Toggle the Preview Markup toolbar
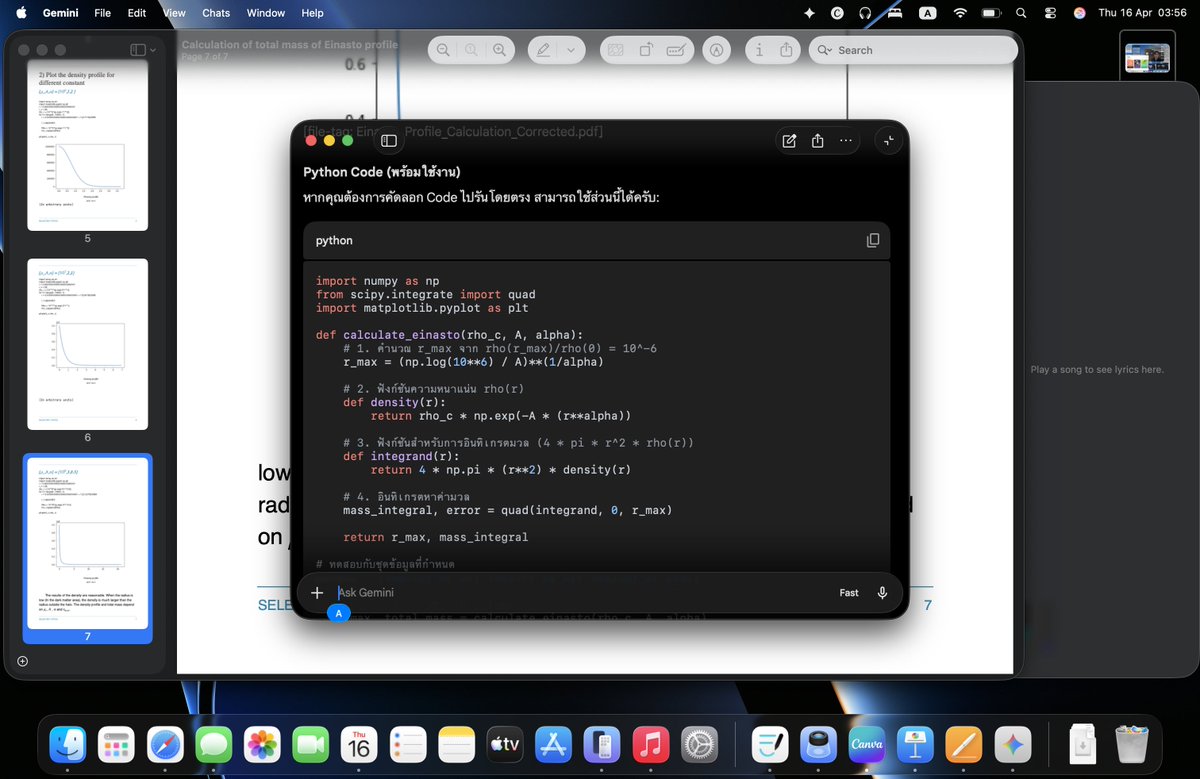Viewport: 1200px width, 779px height. pos(715,50)
